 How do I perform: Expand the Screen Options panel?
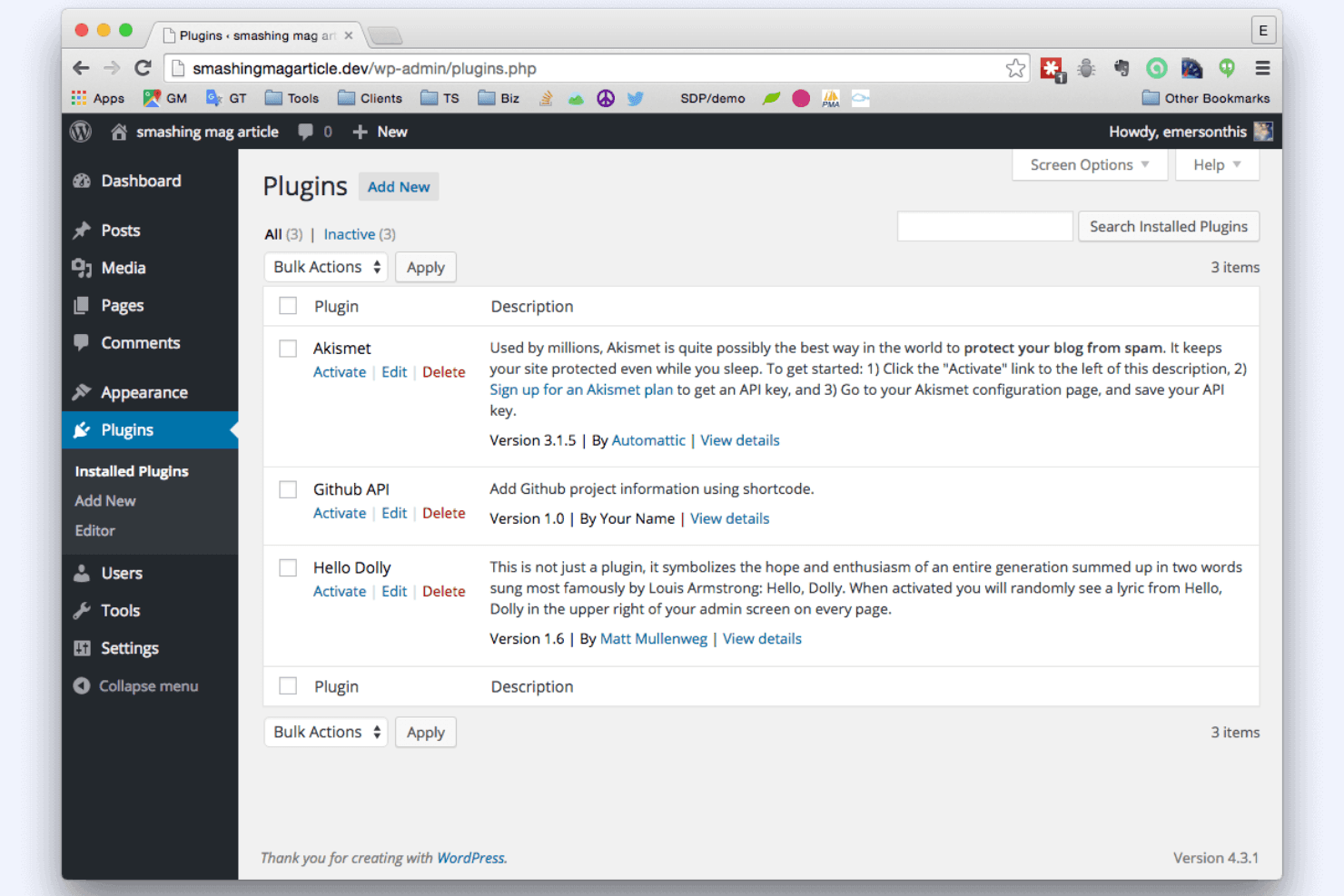(1090, 164)
